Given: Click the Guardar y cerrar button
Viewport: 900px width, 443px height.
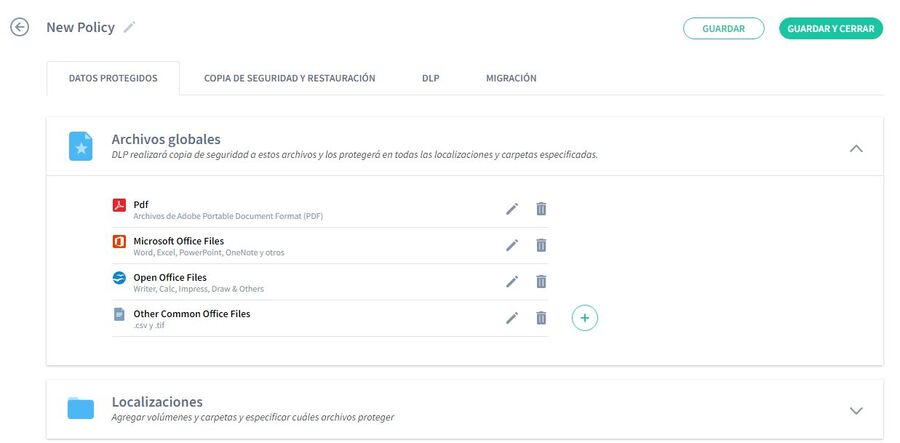Looking at the screenshot, I should tap(831, 28).
